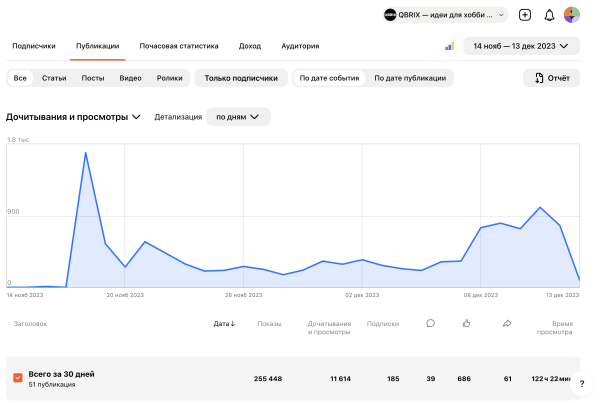Click the shares arrow column icon

pyautogui.click(x=507, y=323)
